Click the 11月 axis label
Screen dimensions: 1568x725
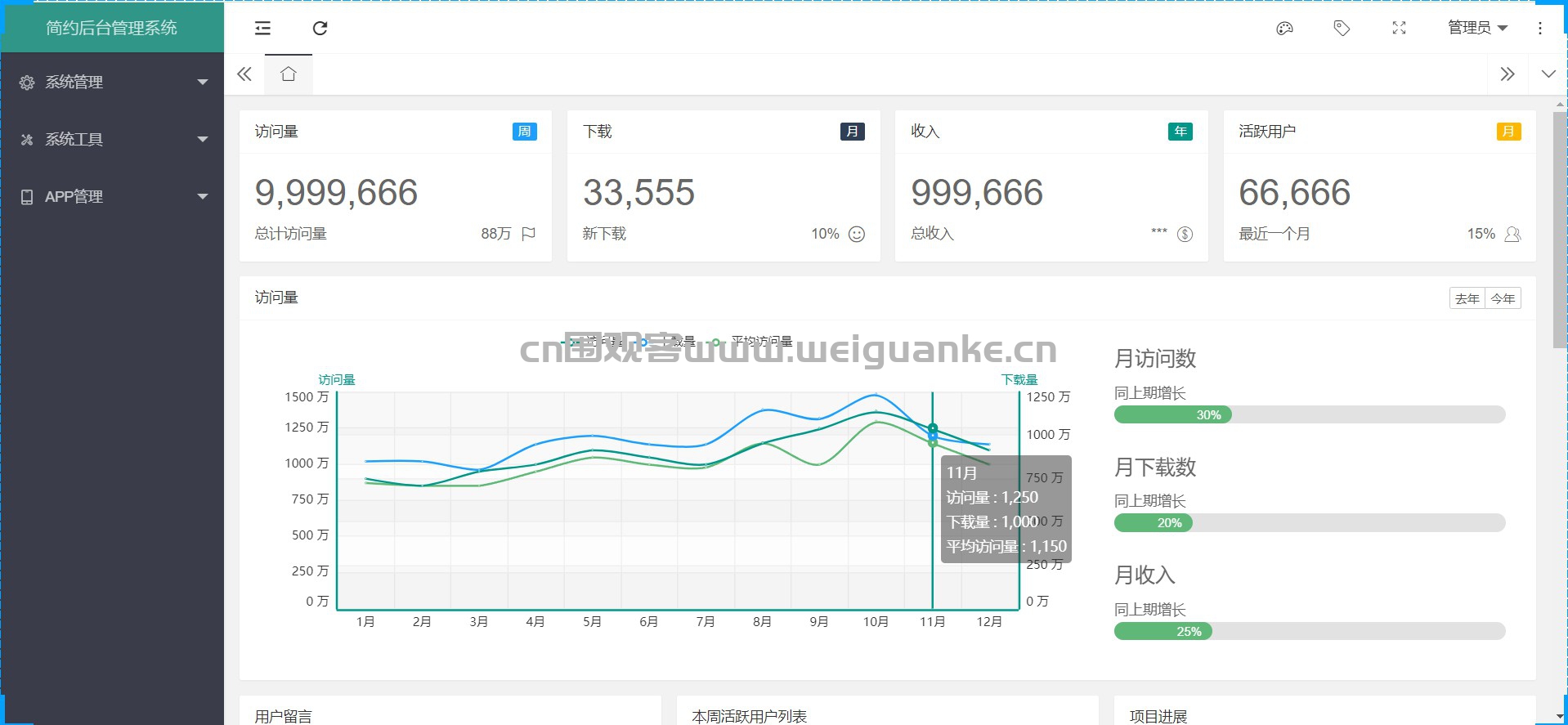[932, 622]
